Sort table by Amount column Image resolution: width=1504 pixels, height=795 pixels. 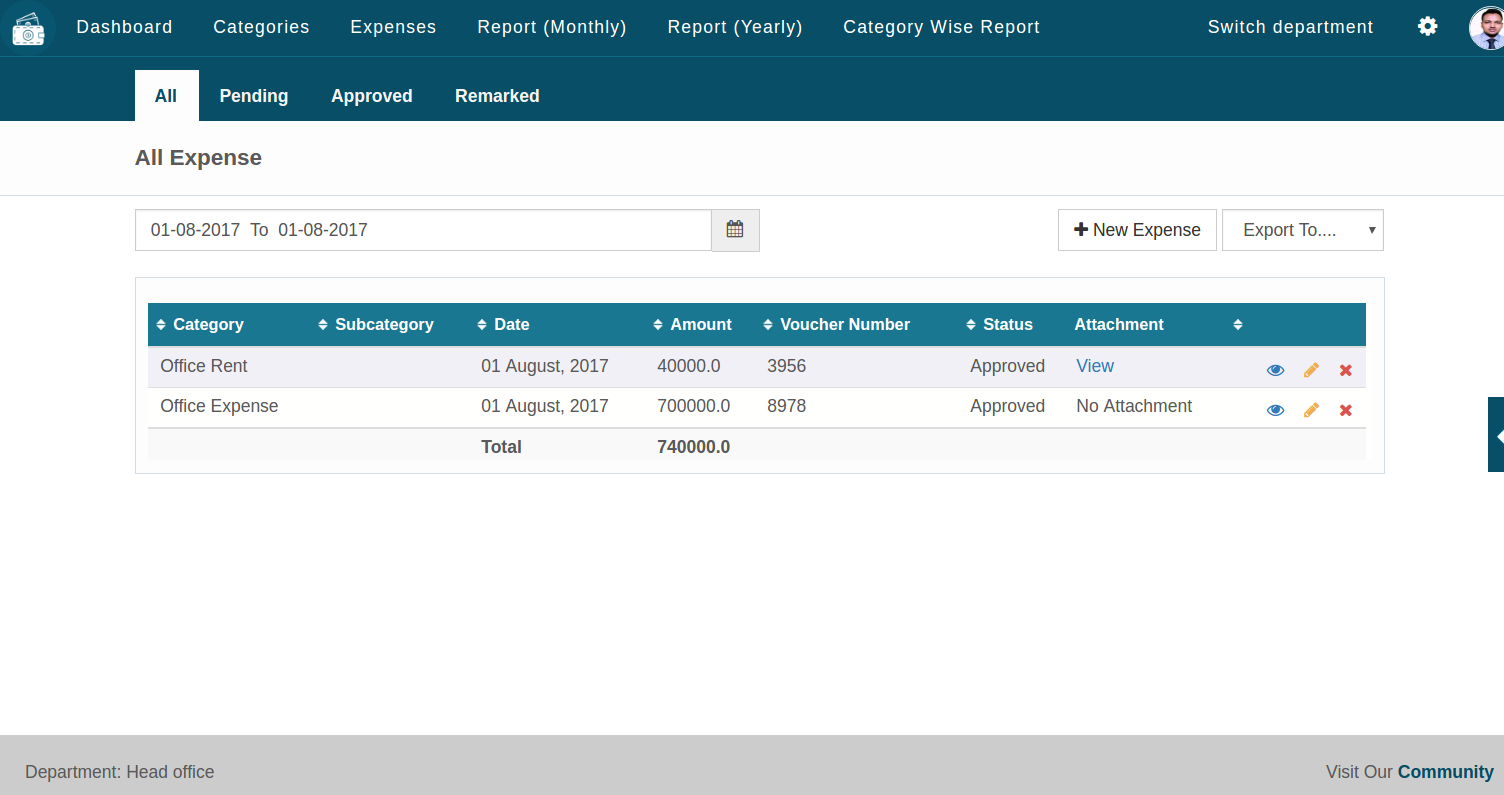(x=700, y=325)
